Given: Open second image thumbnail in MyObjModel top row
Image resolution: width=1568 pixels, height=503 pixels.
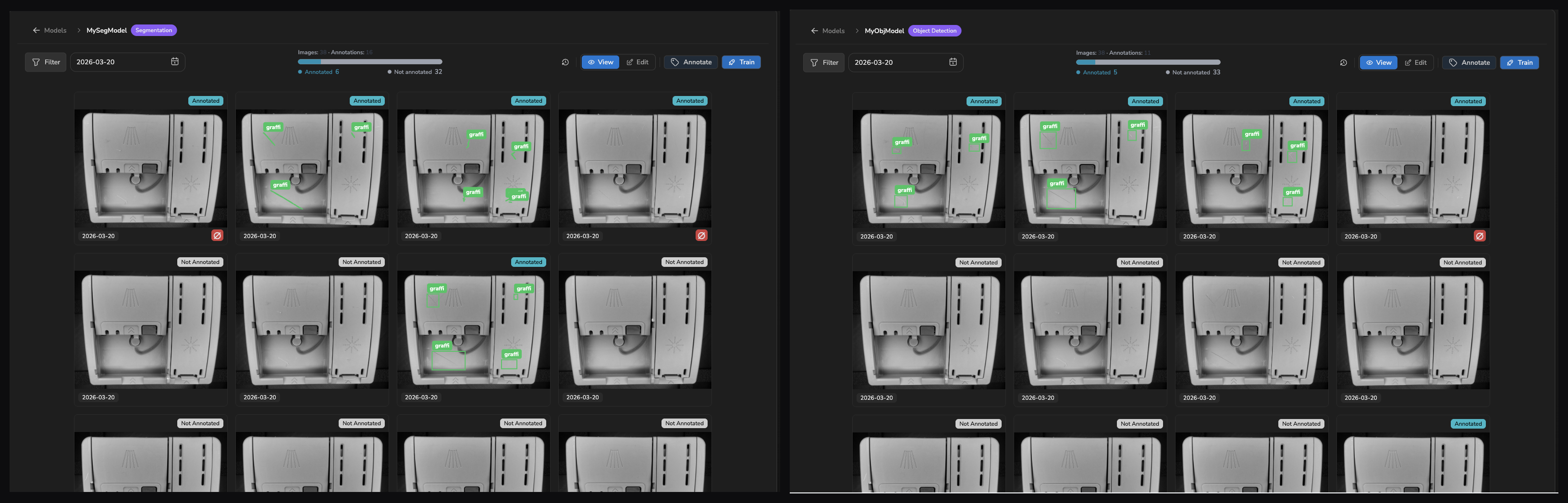Looking at the screenshot, I should (1090, 169).
